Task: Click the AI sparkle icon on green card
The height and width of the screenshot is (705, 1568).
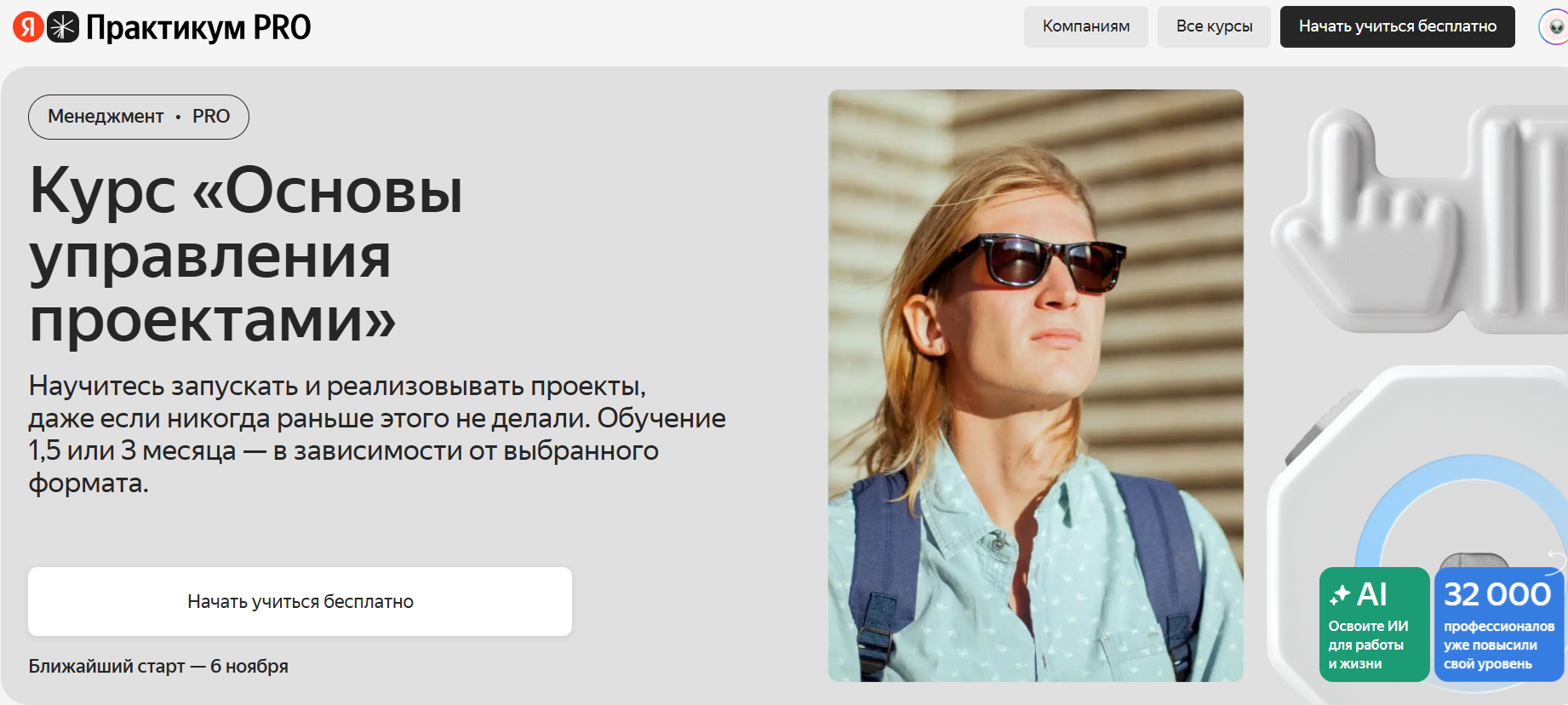Action: click(x=1340, y=594)
